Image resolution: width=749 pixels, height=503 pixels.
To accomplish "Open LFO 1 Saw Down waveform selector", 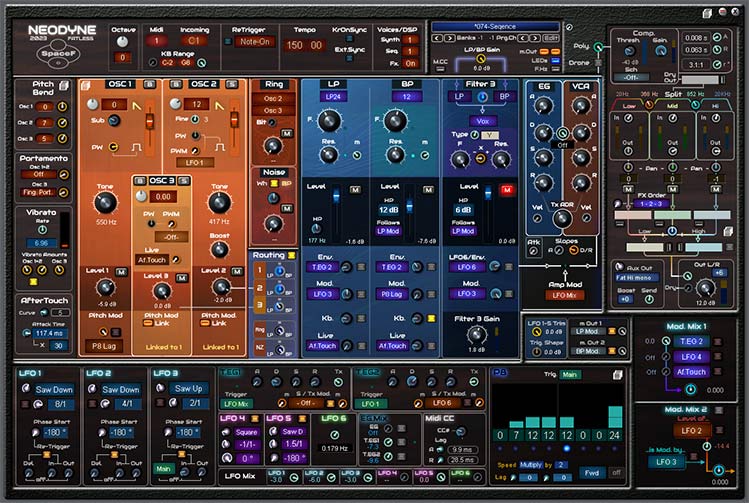I will point(54,390).
